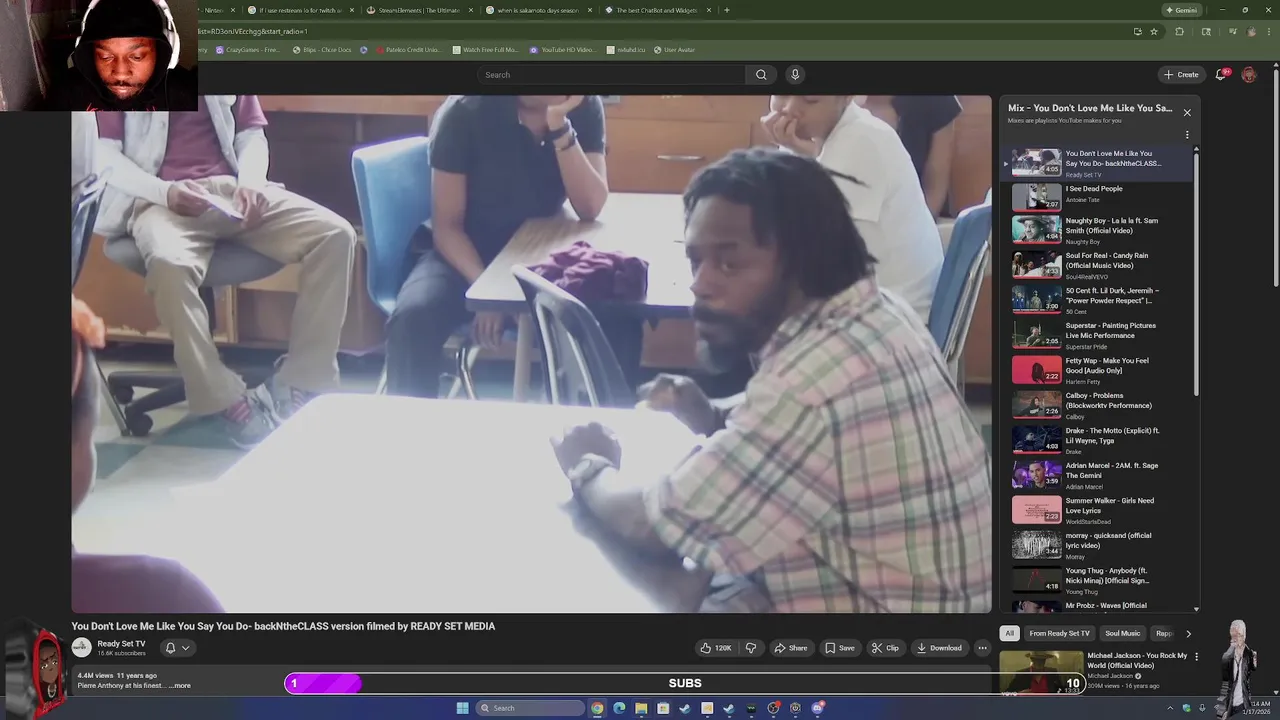1280x720 pixels.
Task: Open Ready Set TV channel name link
Action: tap(121, 644)
